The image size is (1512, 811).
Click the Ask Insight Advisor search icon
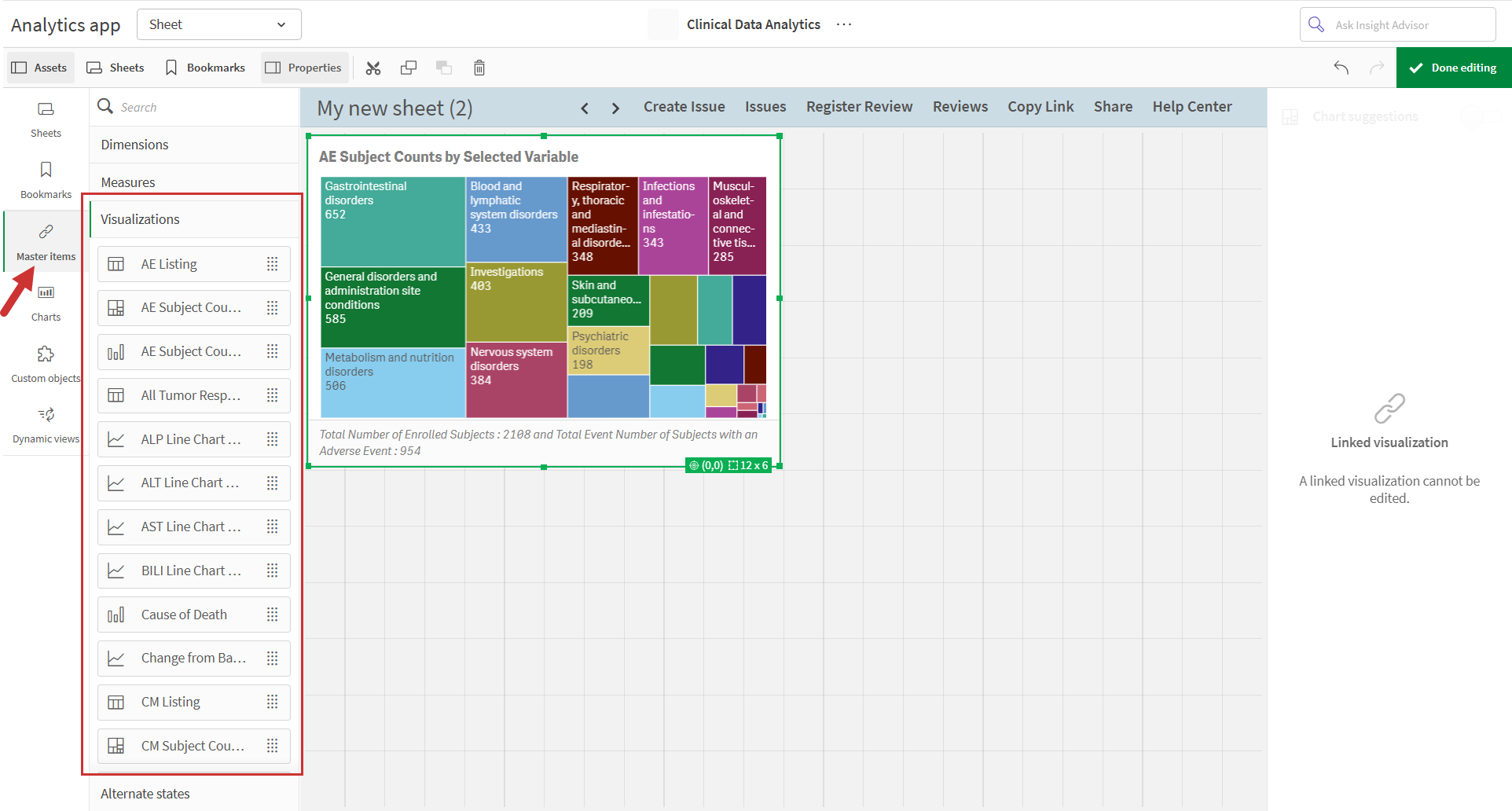point(1316,24)
